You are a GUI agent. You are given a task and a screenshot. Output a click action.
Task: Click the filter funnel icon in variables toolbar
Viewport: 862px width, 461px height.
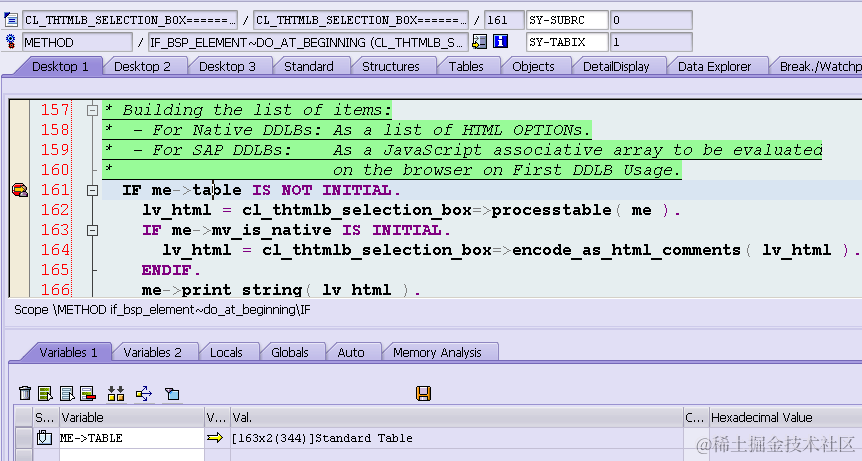(172, 393)
